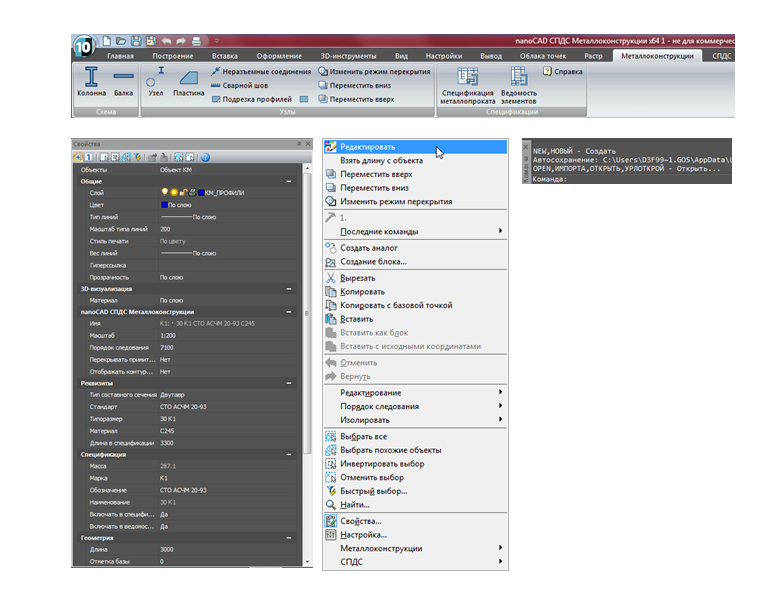This screenshot has height=610, width=779.
Task: Select Редактировать in context menu
Action: coord(415,147)
